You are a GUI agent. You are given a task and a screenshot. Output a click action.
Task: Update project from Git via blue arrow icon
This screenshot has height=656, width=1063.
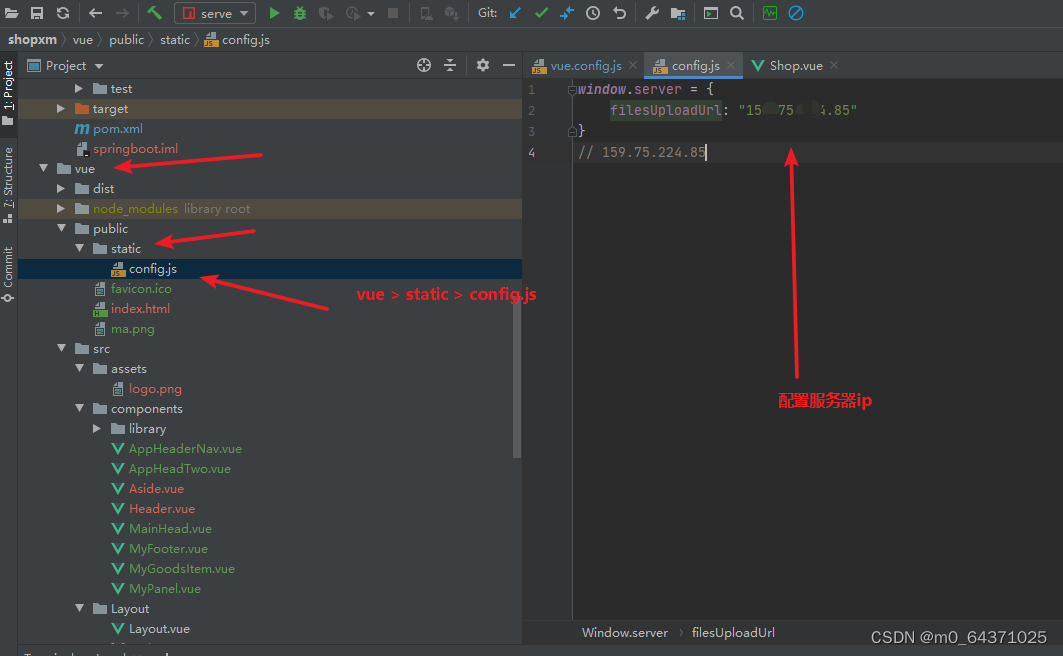tap(514, 13)
